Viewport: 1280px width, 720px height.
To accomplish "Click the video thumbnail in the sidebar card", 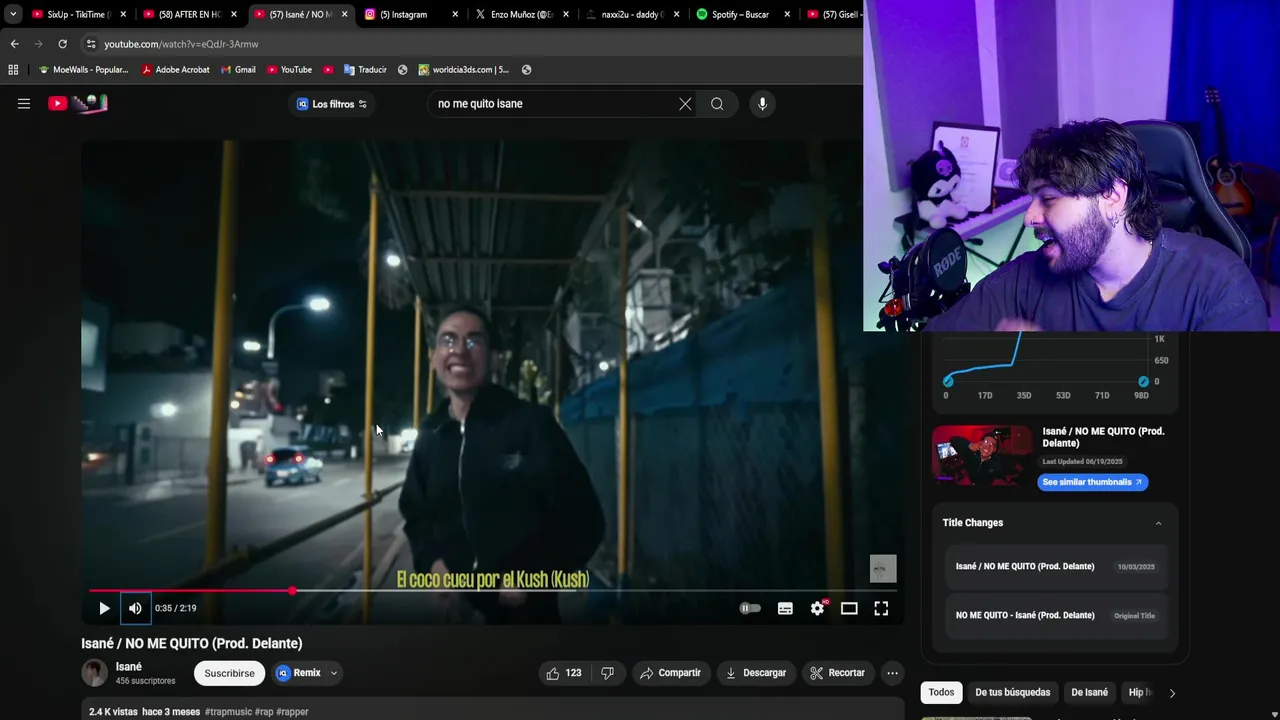I will click(x=982, y=456).
